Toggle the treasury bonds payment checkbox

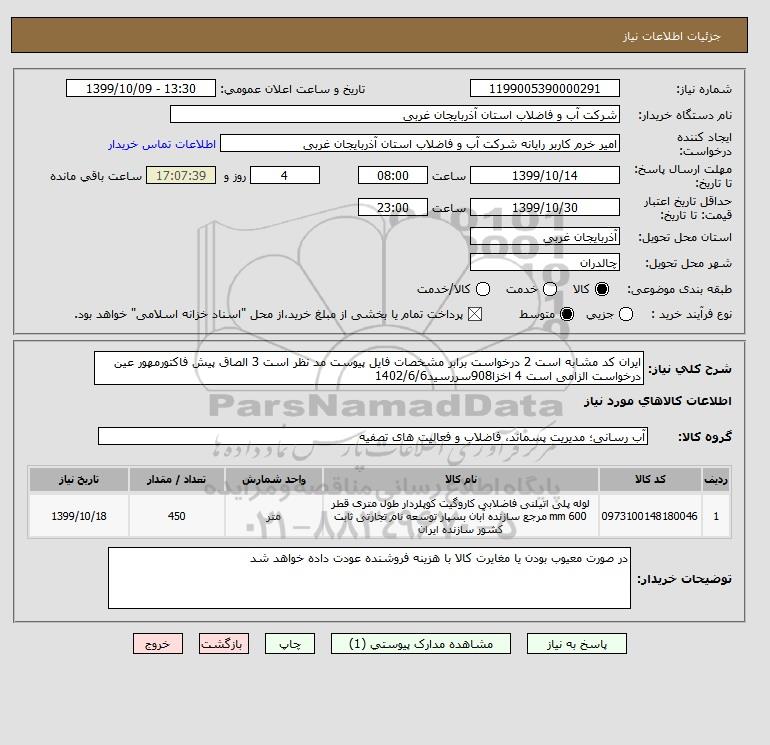pyautogui.click(x=475, y=314)
